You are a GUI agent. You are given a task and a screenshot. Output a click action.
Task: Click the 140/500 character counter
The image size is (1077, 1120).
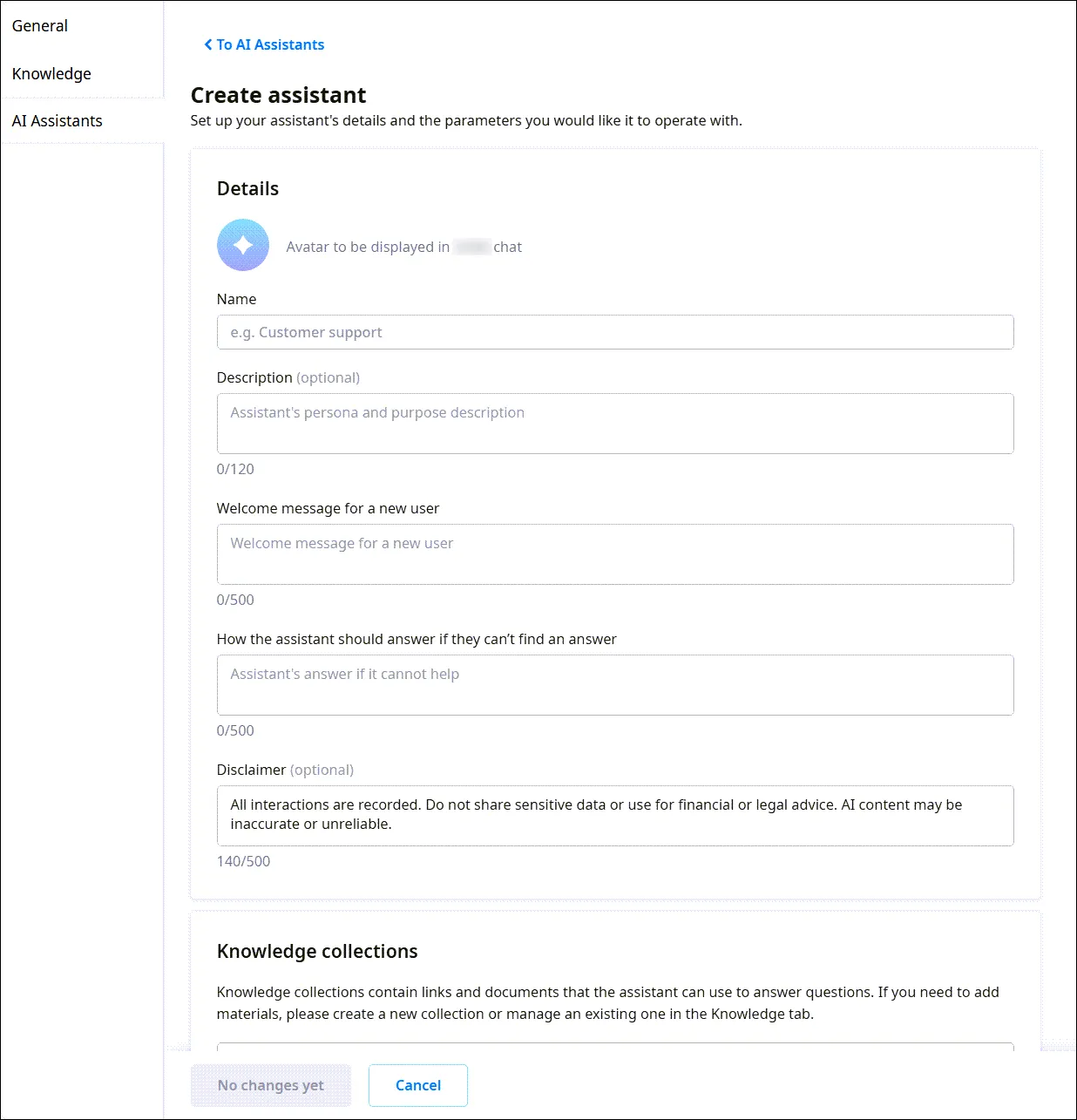point(243,861)
